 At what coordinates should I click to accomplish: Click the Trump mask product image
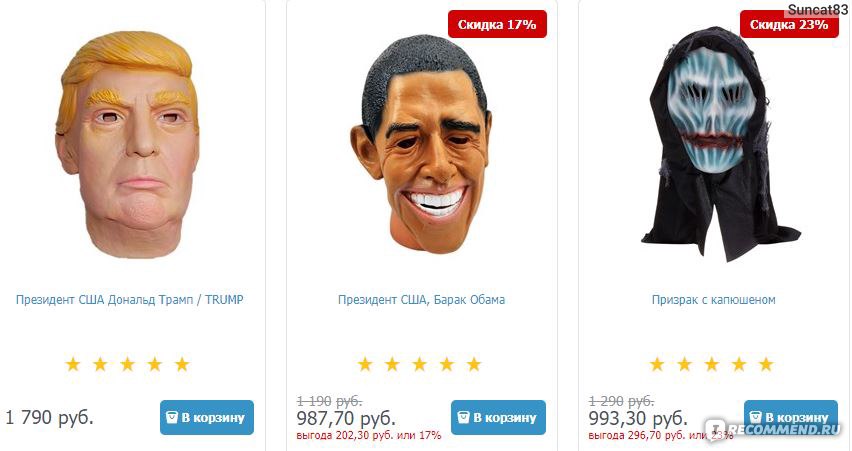[128, 144]
